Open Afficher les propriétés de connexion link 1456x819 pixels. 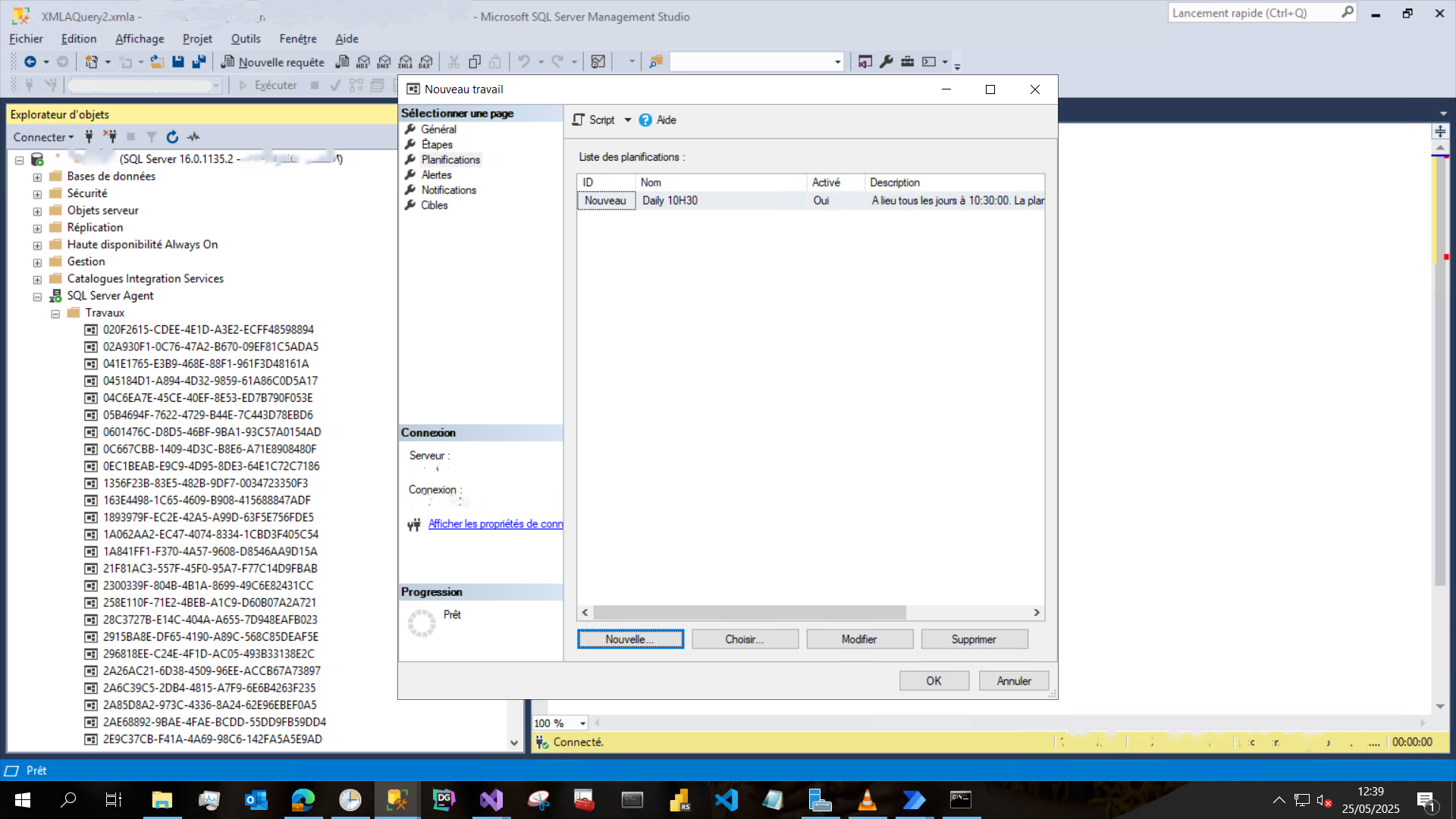coord(495,524)
